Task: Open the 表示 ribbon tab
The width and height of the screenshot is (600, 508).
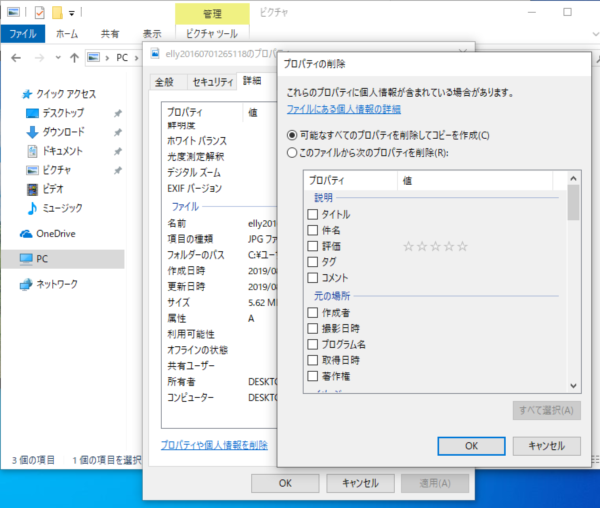Action: click(152, 34)
